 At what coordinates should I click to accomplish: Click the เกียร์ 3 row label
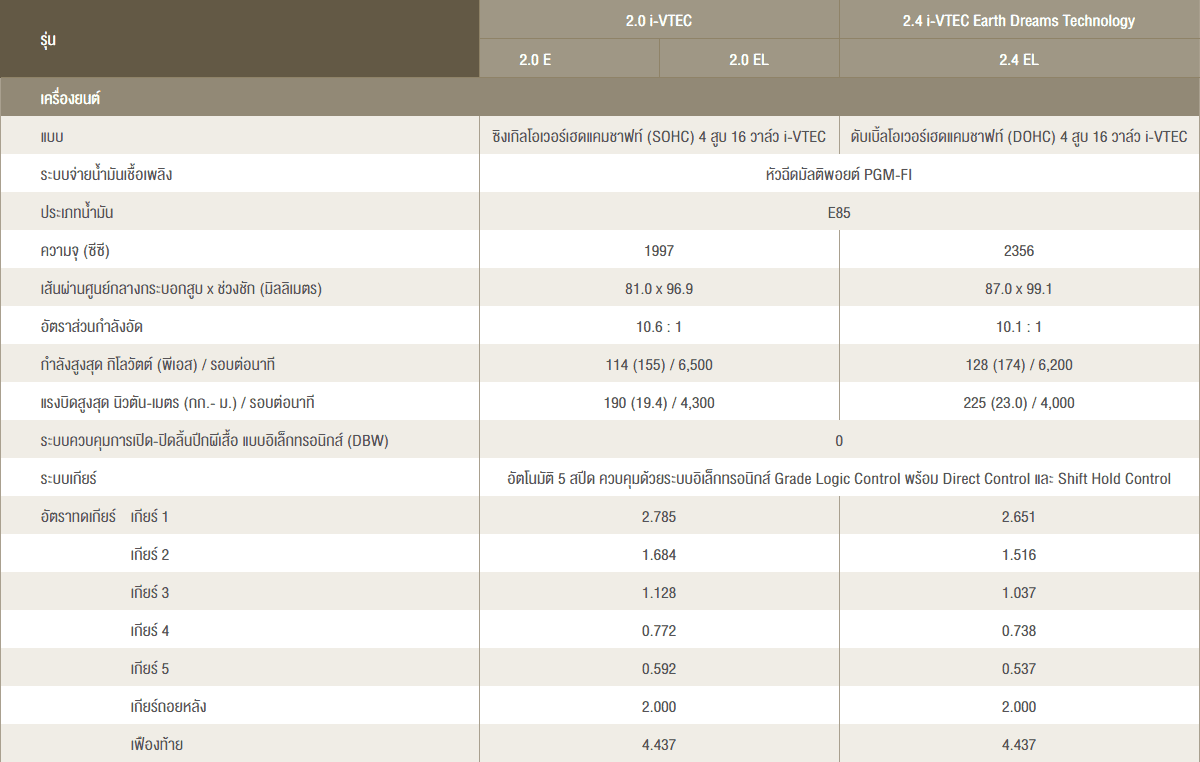150,592
